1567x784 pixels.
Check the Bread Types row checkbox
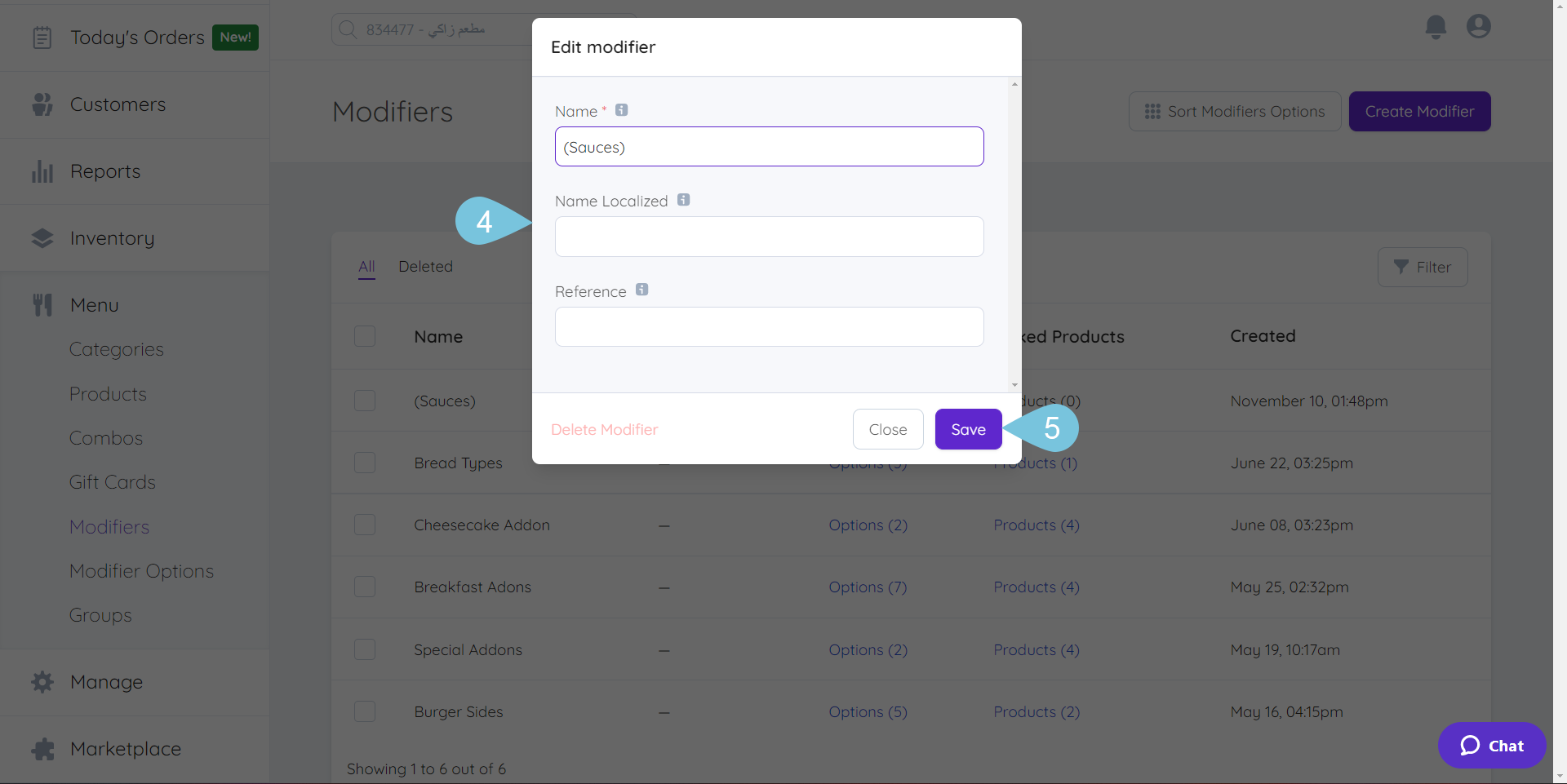pos(365,463)
